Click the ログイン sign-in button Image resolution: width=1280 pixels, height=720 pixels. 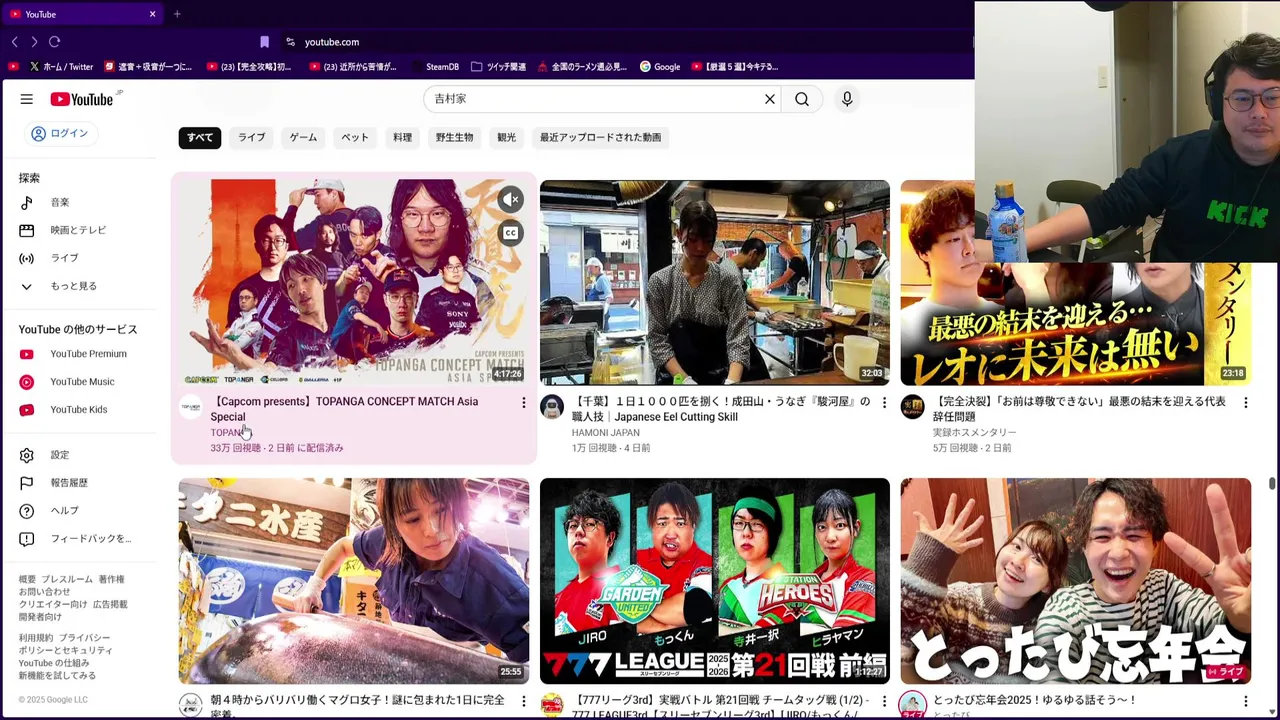pyautogui.click(x=60, y=133)
